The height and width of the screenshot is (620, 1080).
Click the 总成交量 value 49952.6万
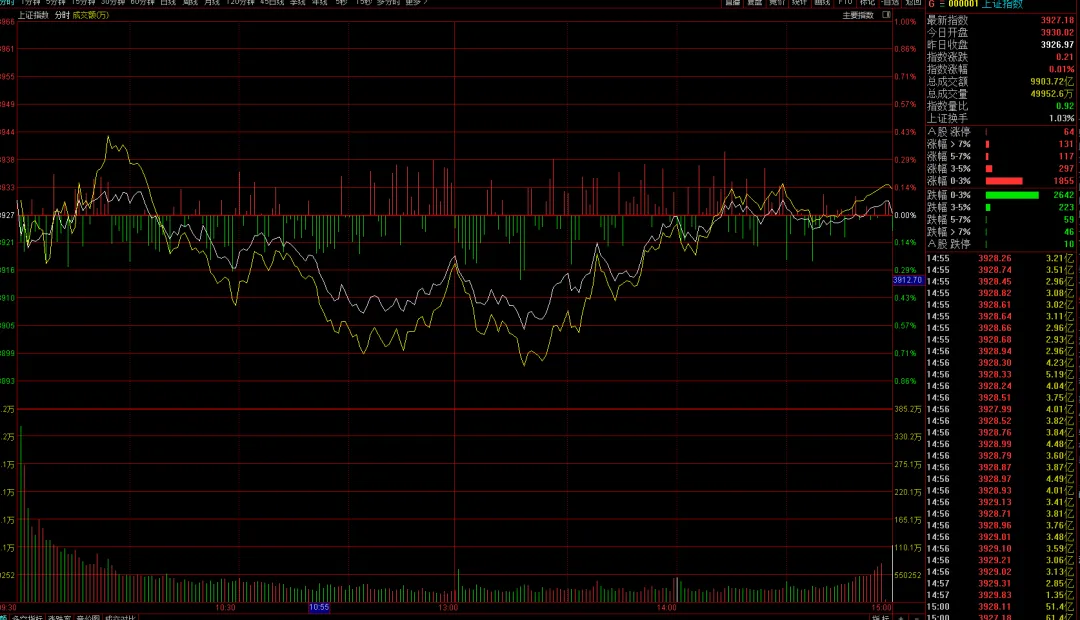1052,94
